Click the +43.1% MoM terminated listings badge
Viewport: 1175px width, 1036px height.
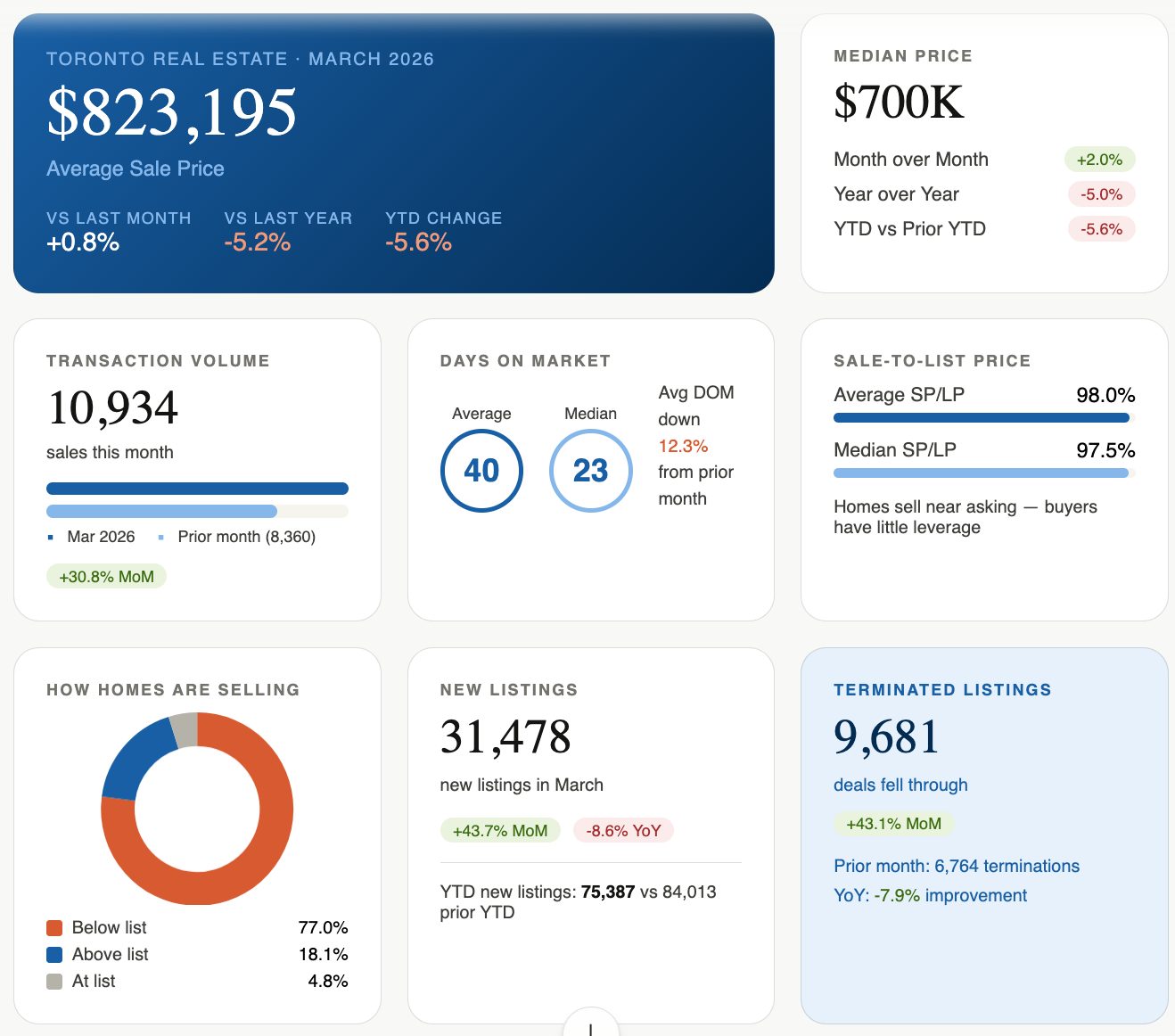pos(893,824)
